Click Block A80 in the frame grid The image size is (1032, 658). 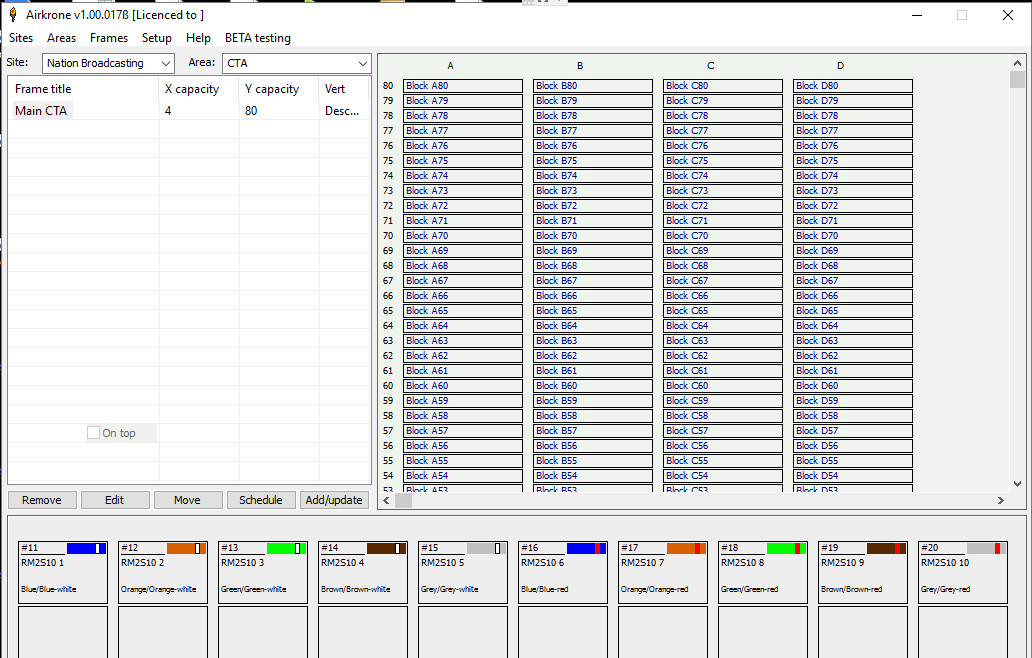pyautogui.click(x=462, y=86)
